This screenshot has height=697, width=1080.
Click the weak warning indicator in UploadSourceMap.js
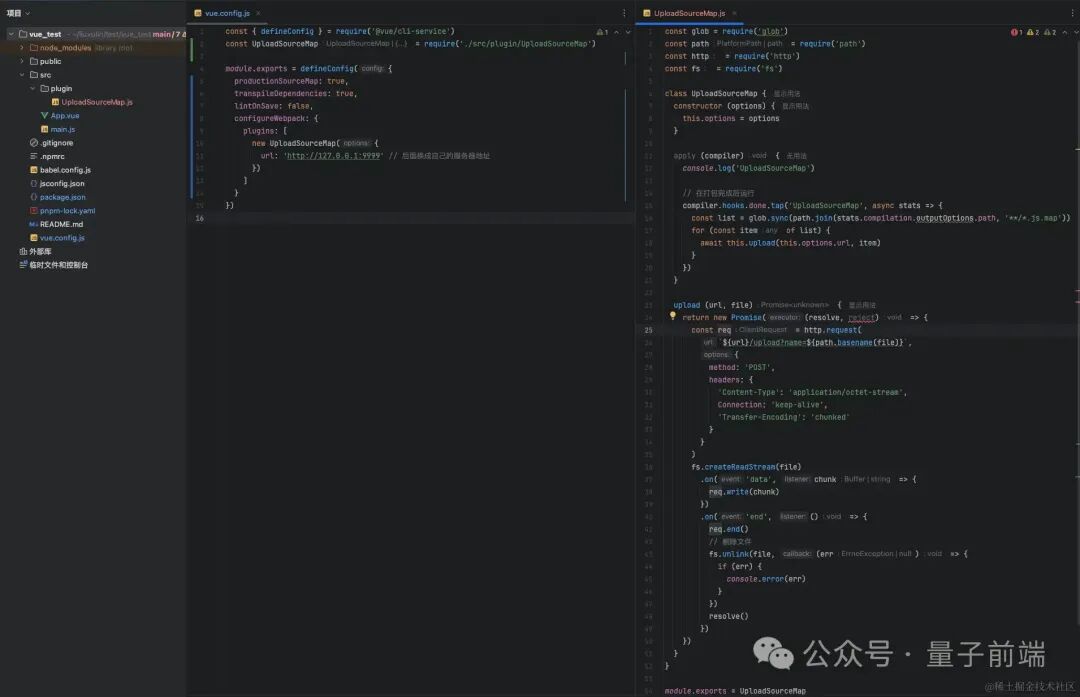(1050, 32)
